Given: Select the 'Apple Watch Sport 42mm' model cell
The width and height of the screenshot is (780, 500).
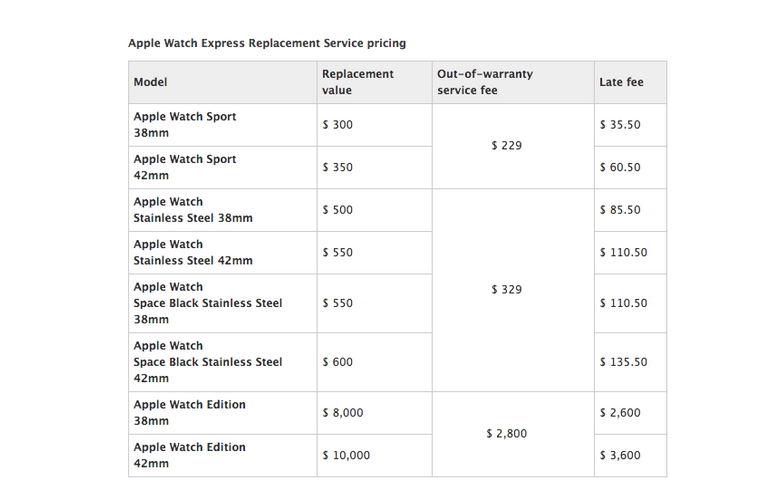Looking at the screenshot, I should click(223, 168).
